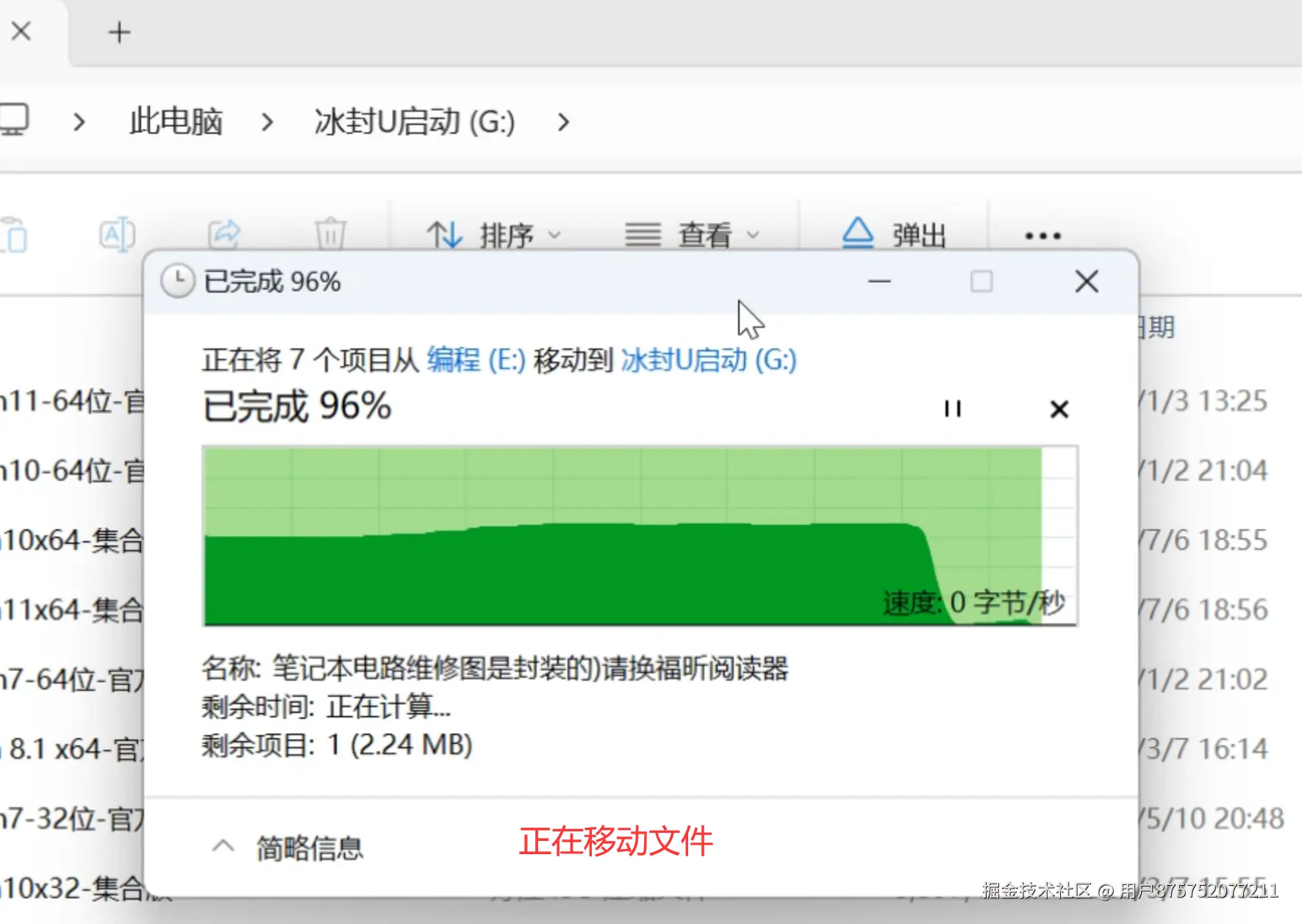
Task: Open the 编程 (E:) source link
Action: 473,360
